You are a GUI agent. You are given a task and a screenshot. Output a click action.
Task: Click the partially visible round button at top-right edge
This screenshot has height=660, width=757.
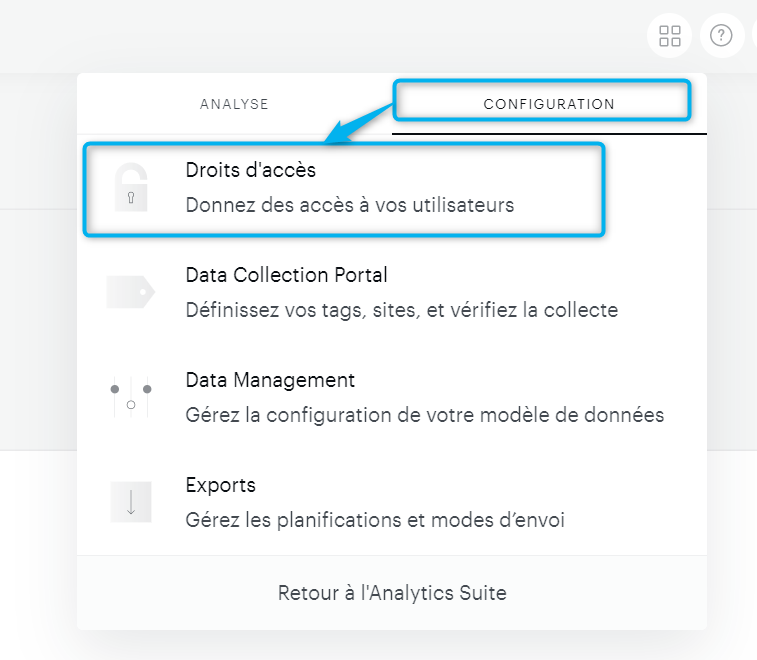click(x=752, y=36)
